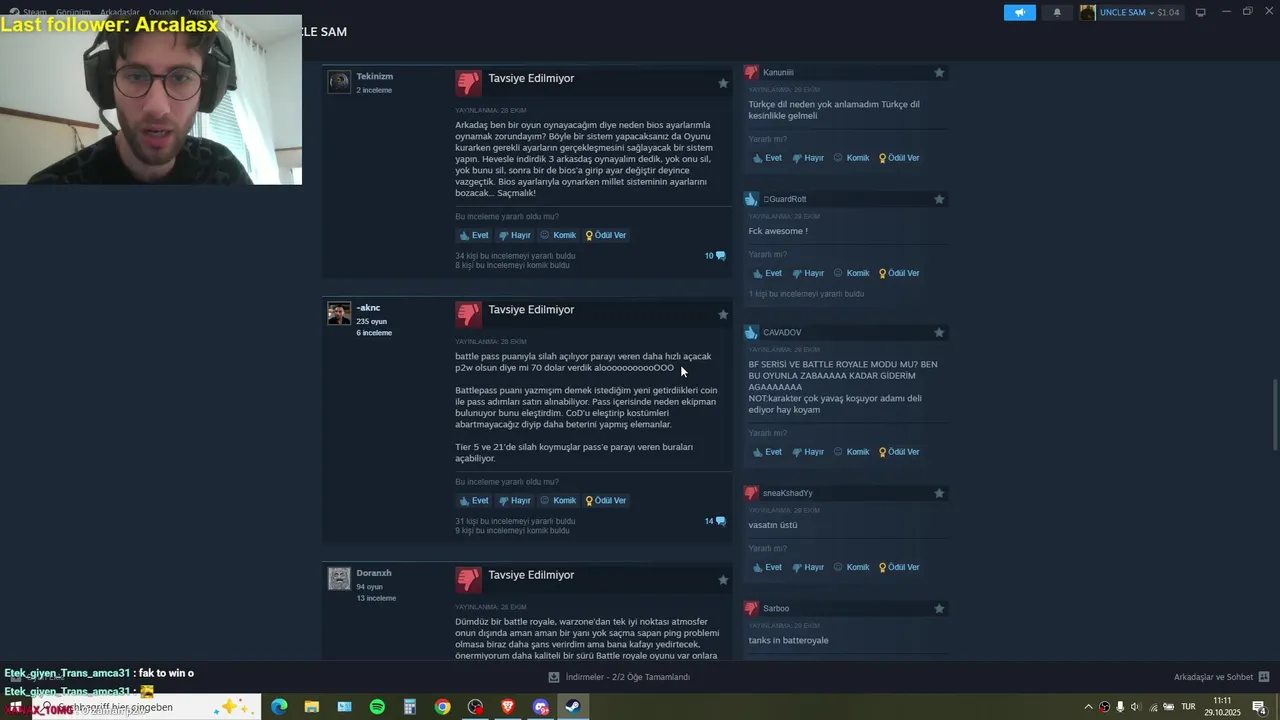1280x720 pixels.
Task: Open Sarboo's profile name
Action: click(776, 608)
